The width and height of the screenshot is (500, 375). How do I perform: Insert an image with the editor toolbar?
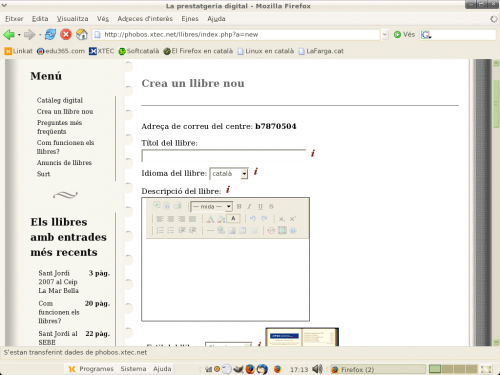[x=232, y=230]
